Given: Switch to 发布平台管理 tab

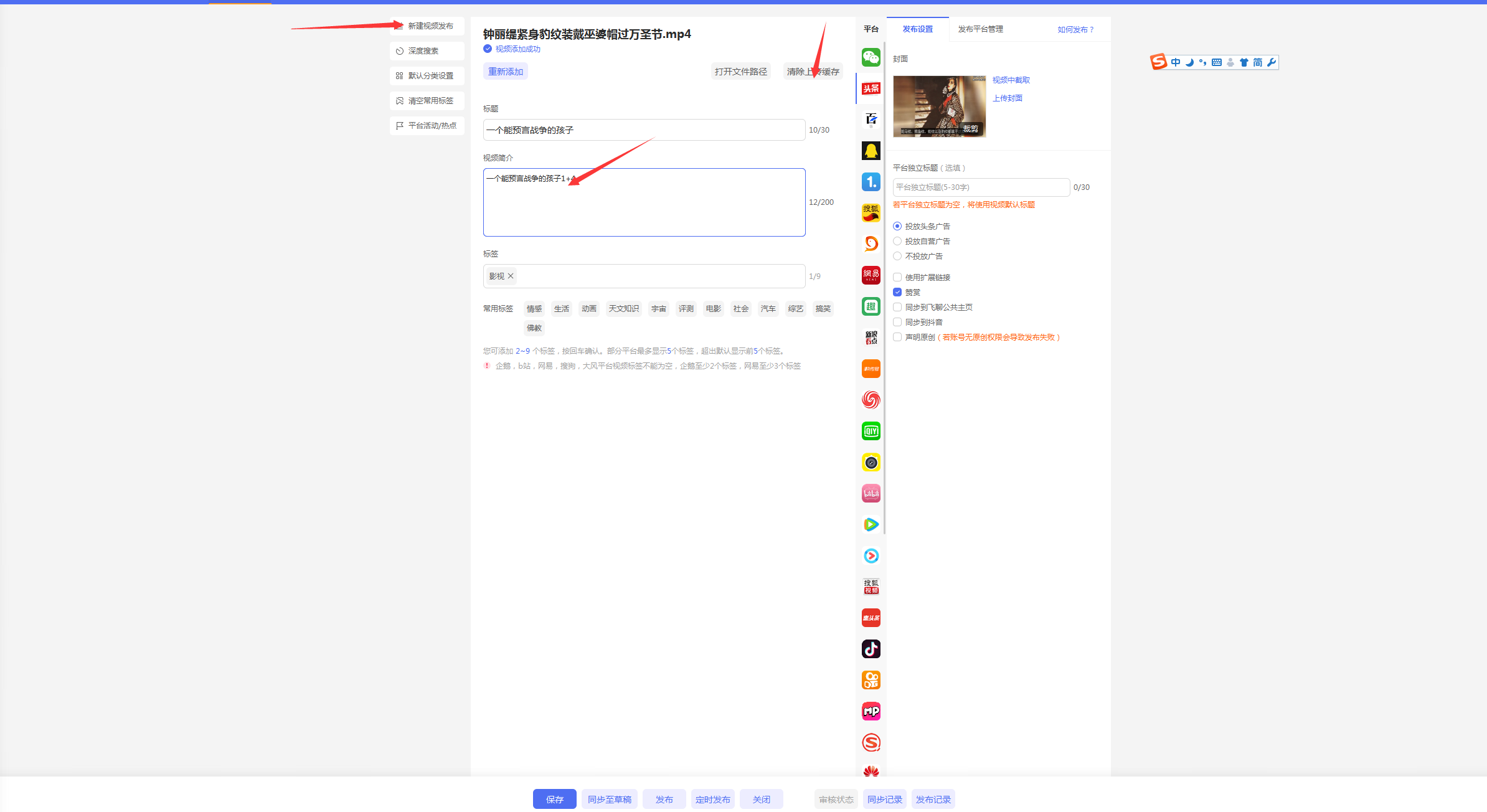Looking at the screenshot, I should 980,29.
